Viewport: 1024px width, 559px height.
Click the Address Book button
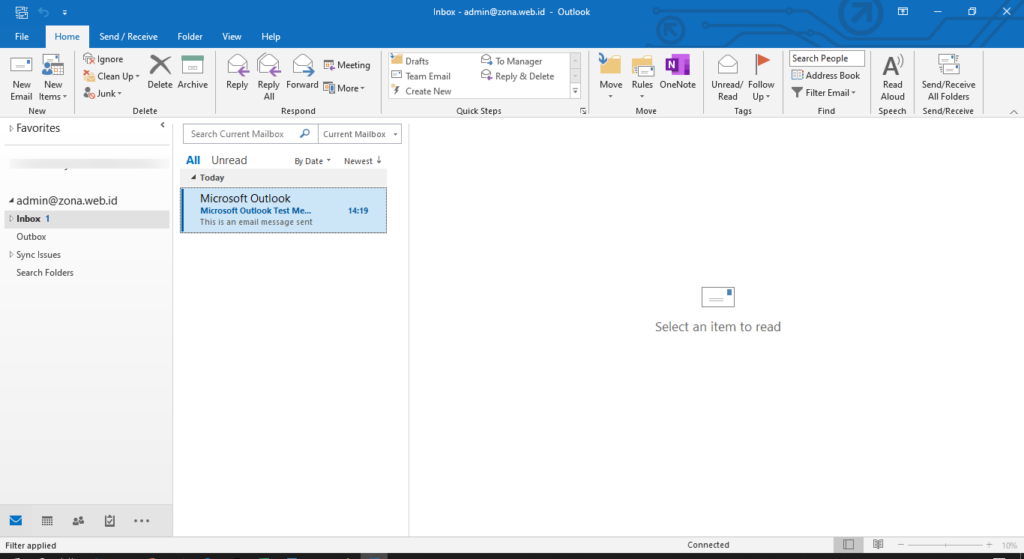click(826, 75)
